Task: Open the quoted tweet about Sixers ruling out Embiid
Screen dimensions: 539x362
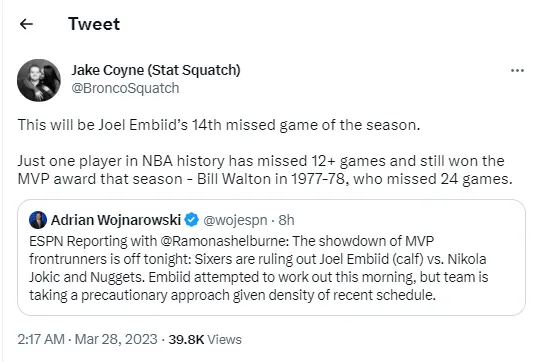Action: [x=271, y=257]
